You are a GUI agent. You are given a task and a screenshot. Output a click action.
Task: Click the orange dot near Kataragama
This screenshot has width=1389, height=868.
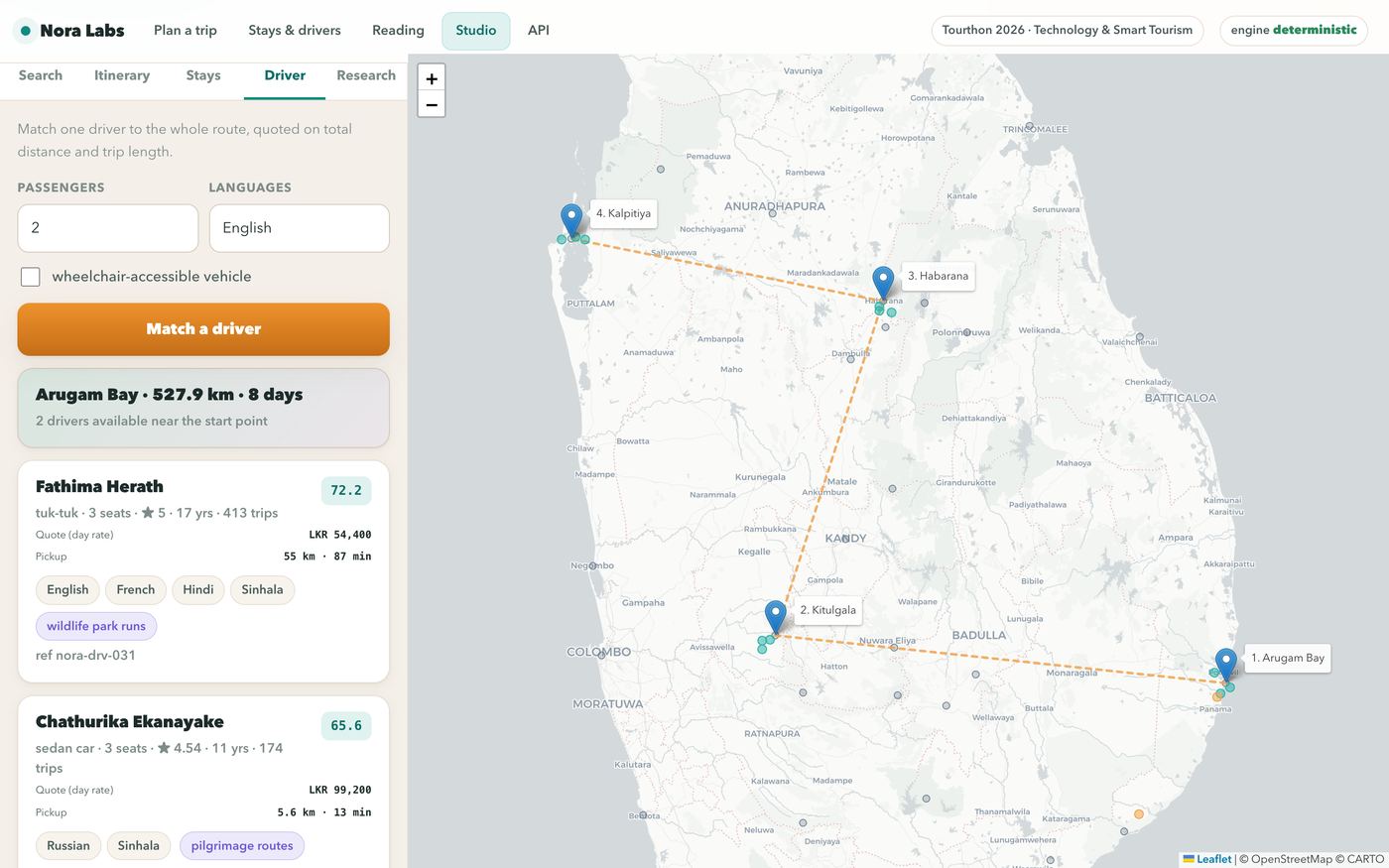pyautogui.click(x=1139, y=814)
